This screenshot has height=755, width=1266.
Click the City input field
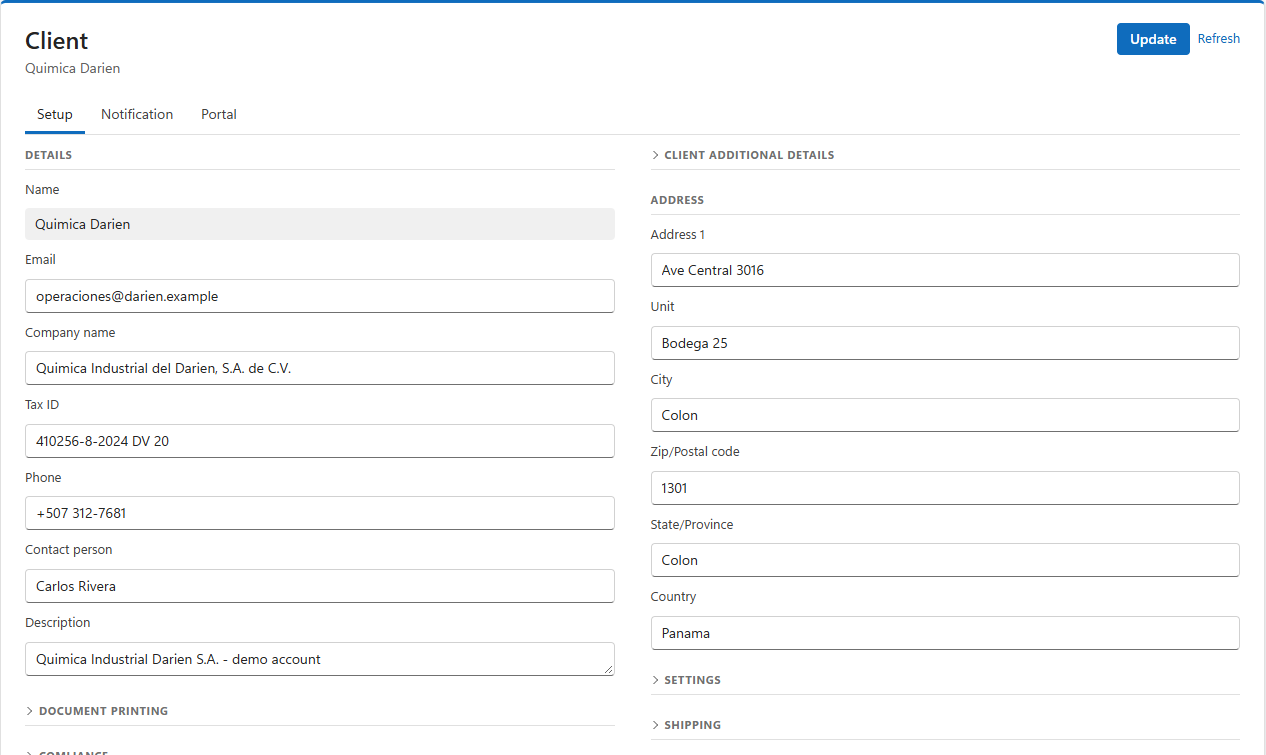(x=945, y=415)
